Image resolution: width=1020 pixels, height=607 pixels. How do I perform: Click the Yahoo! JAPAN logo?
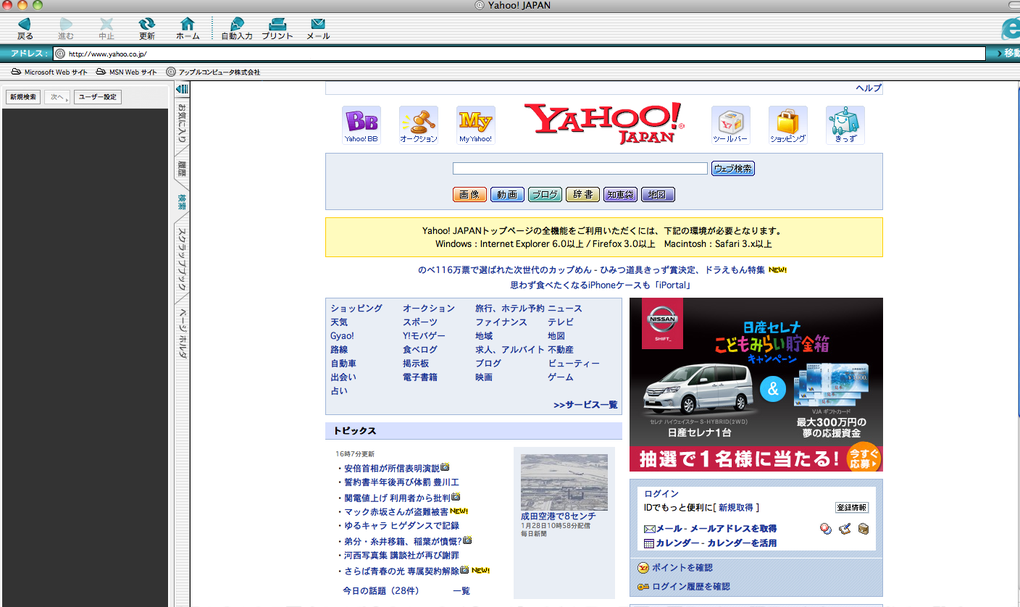pyautogui.click(x=604, y=123)
